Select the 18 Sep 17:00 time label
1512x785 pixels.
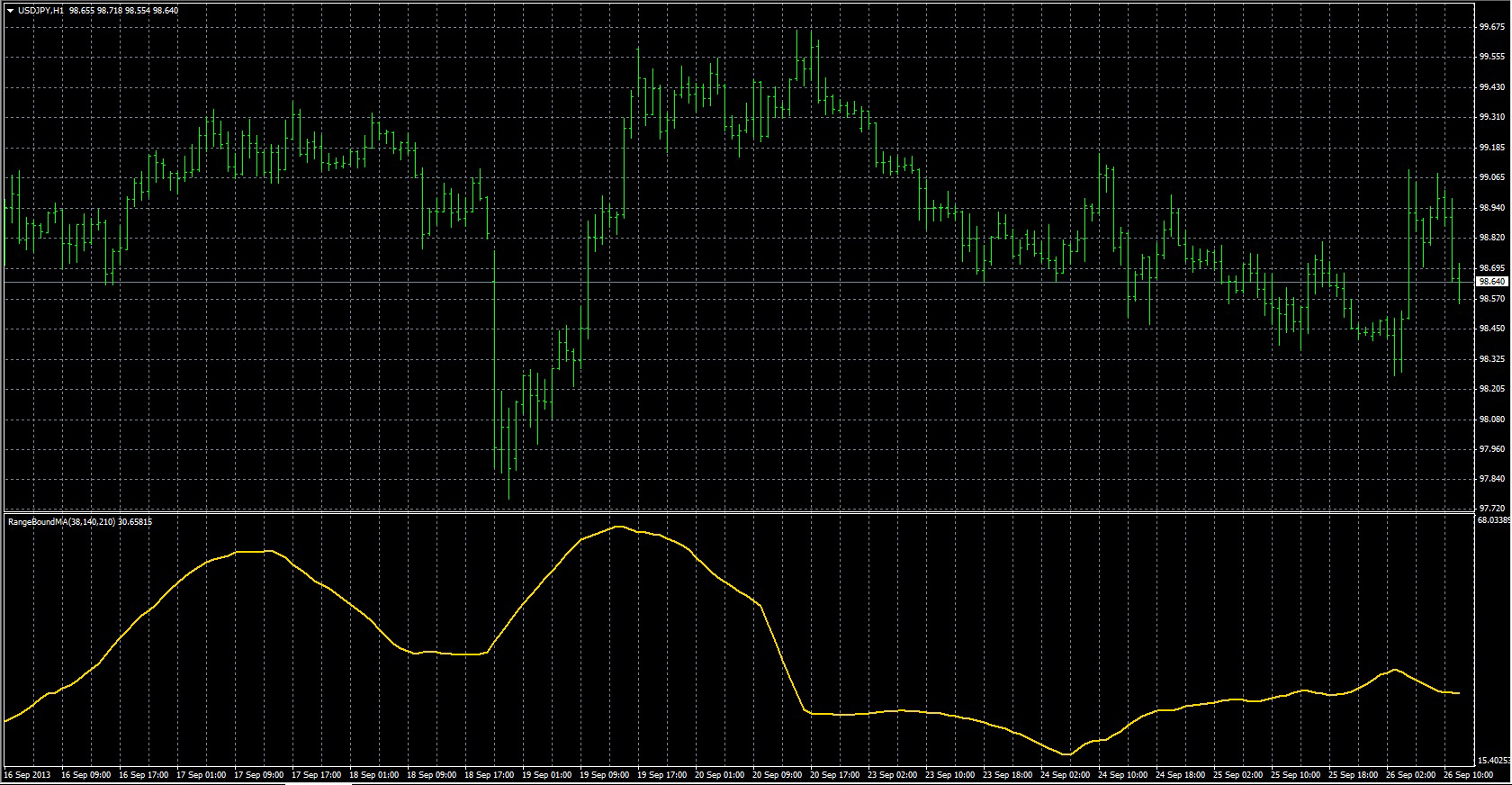[489, 775]
